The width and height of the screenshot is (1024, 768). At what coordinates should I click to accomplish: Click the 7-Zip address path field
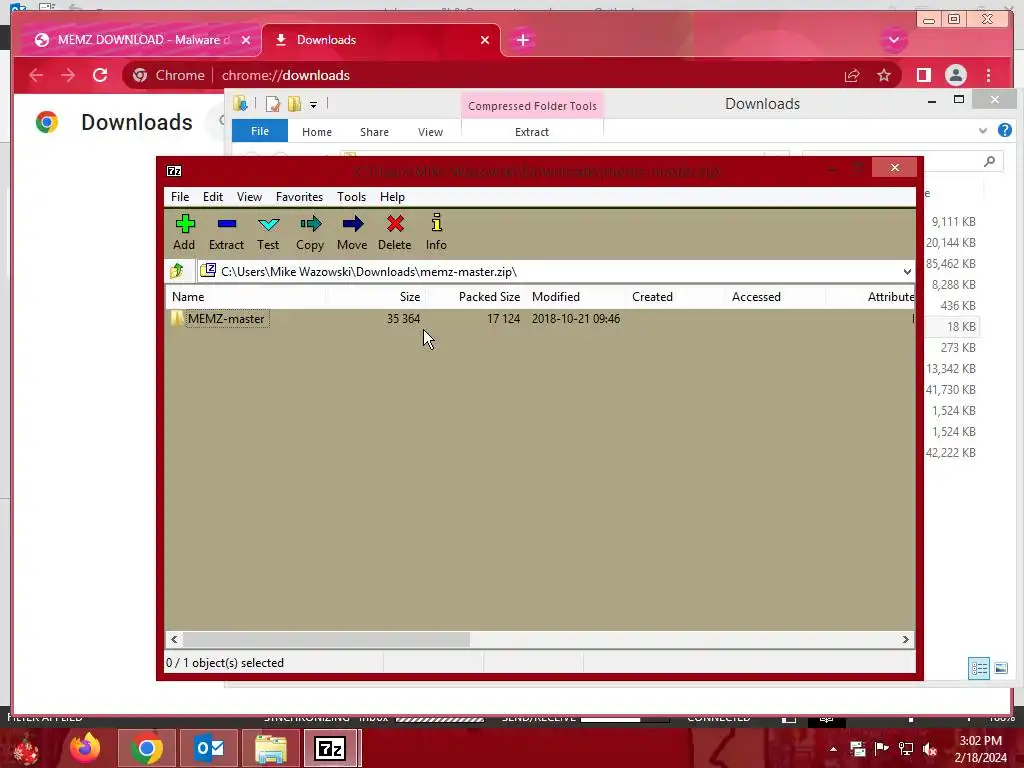549,272
